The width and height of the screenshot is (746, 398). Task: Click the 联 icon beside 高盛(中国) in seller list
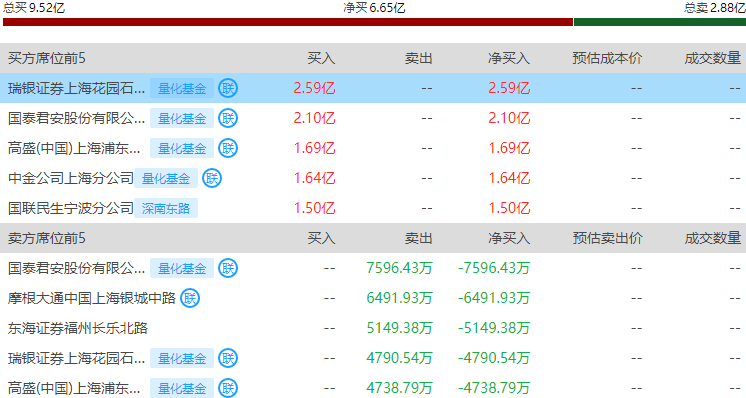pos(228,388)
